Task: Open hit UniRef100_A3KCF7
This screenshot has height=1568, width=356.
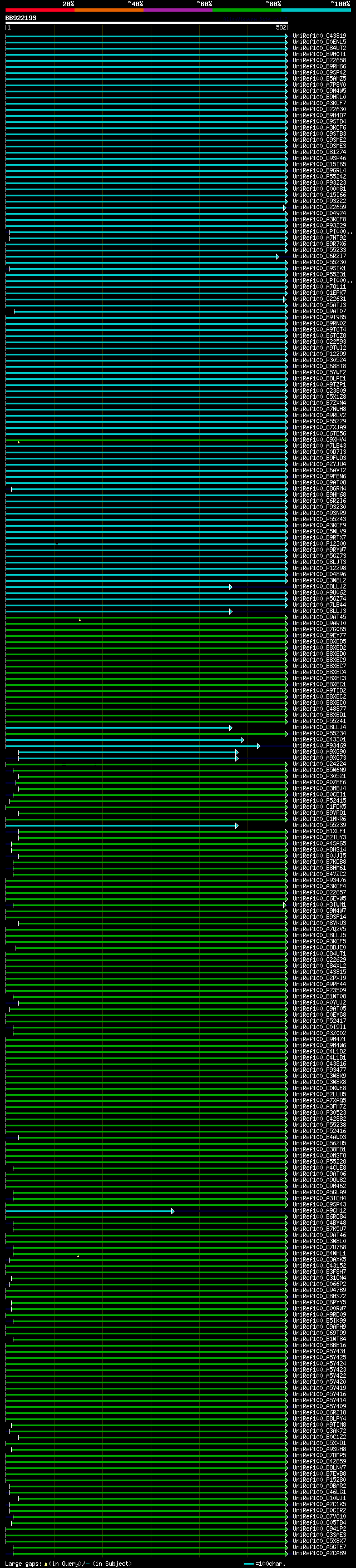Action: coord(319,103)
